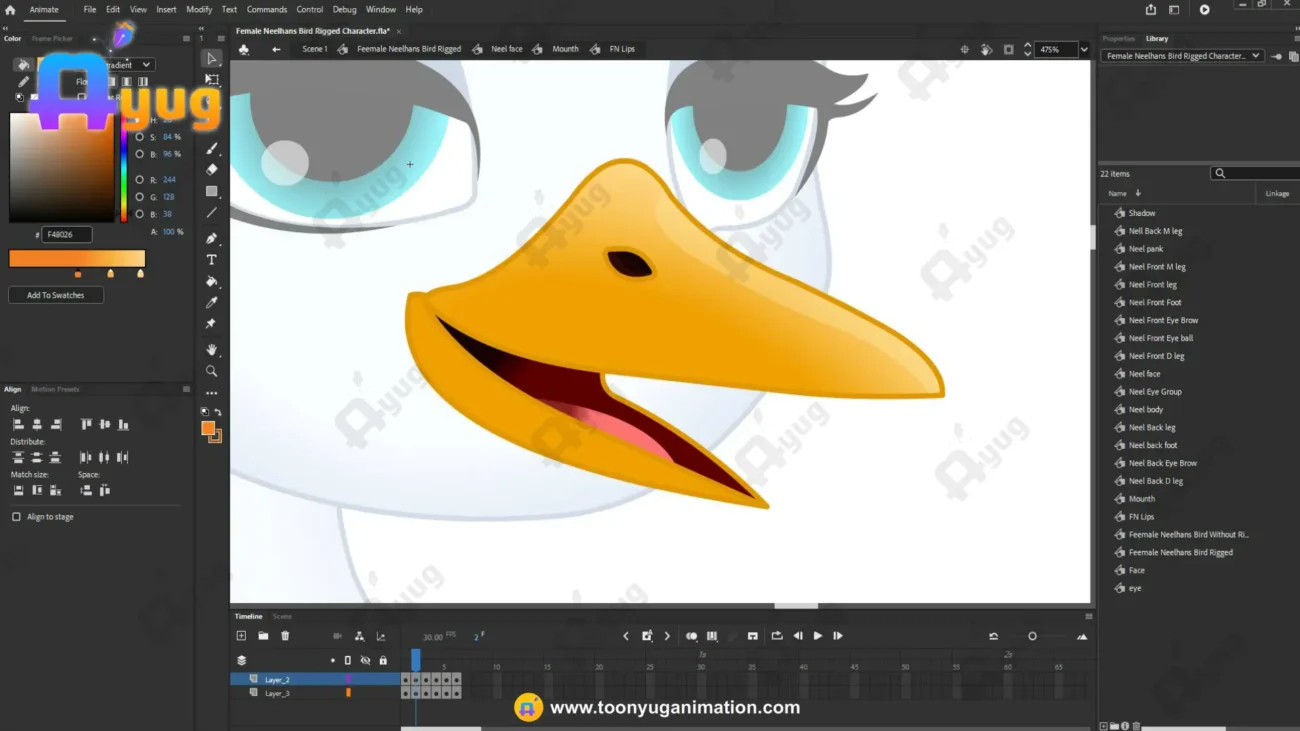
Task: Open the Modify menu
Action: click(x=199, y=9)
